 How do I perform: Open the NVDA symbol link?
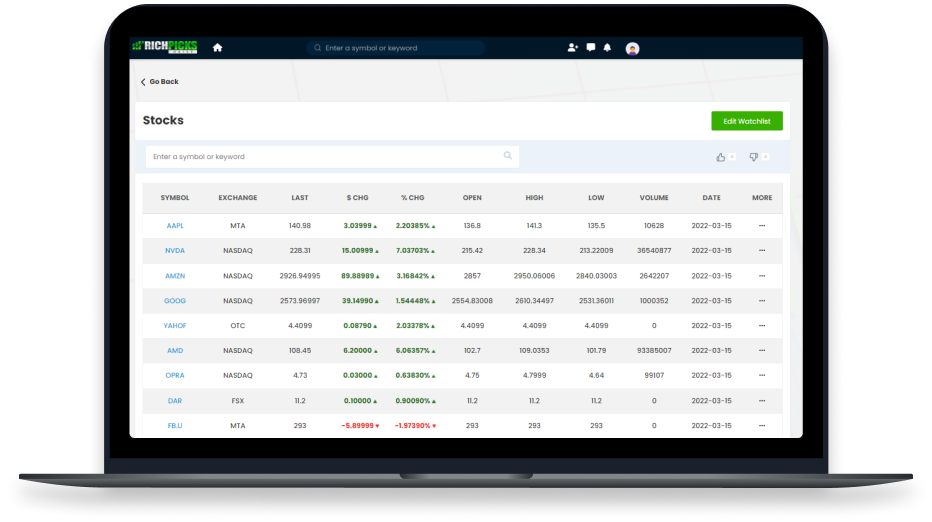tap(175, 251)
